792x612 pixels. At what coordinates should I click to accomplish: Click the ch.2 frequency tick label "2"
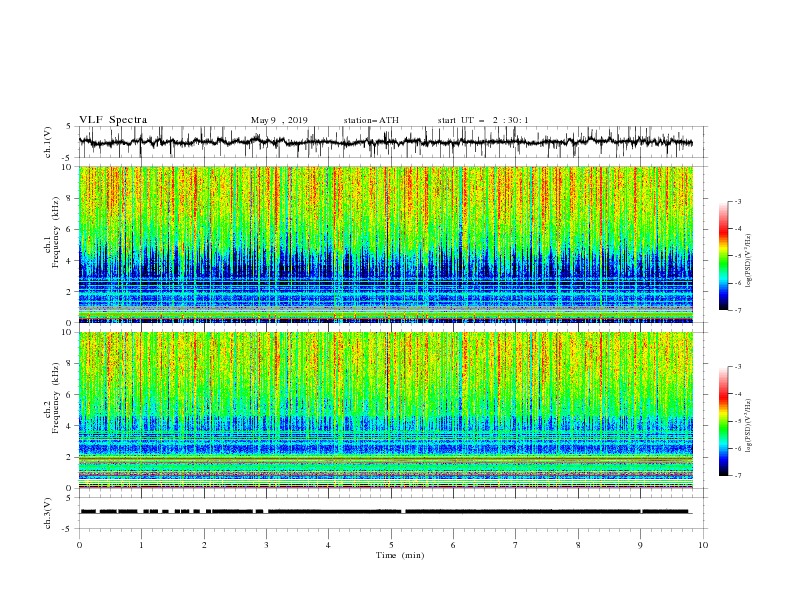[x=70, y=457]
